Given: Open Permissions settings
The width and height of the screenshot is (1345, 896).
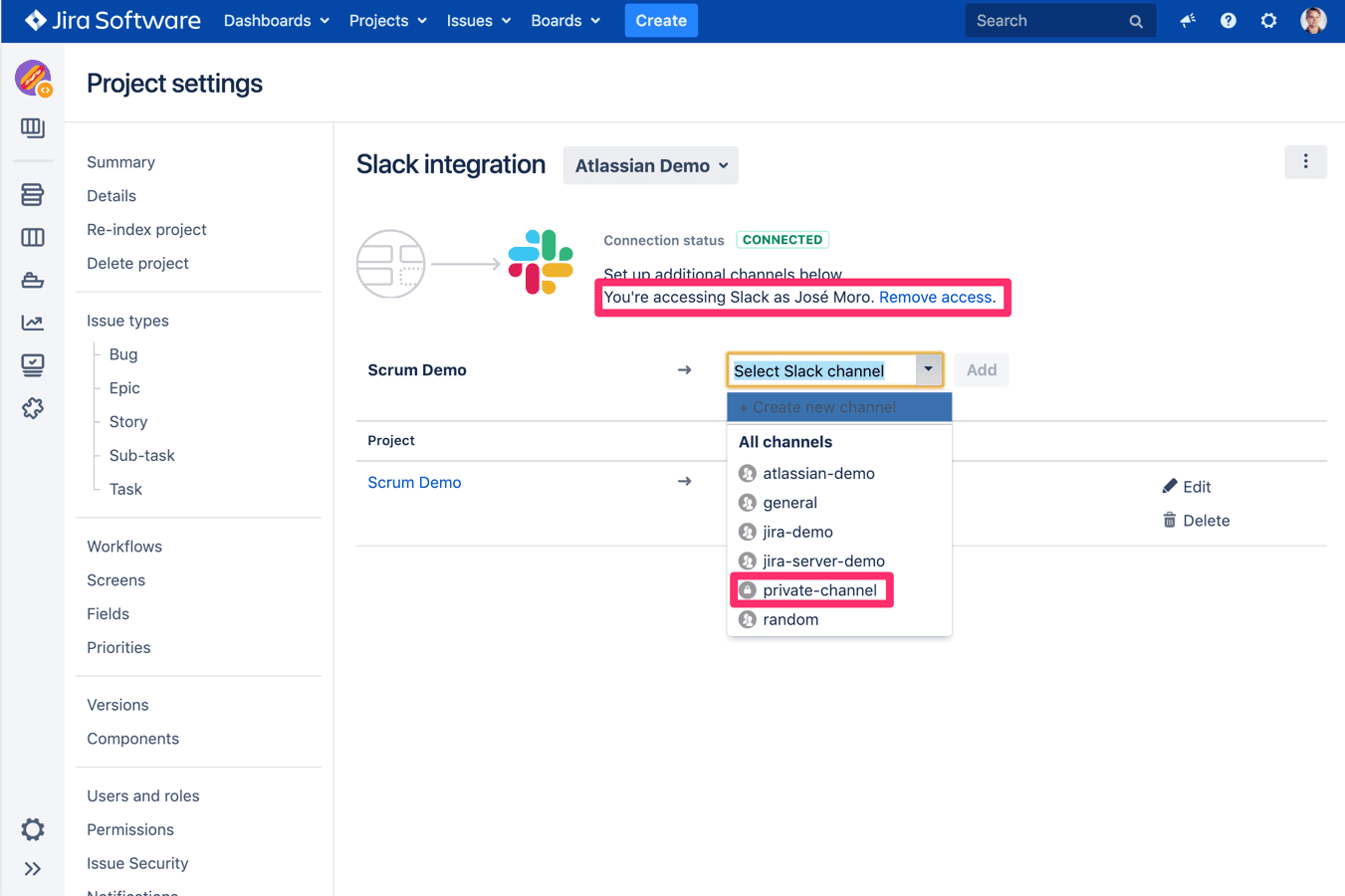Looking at the screenshot, I should pos(130,830).
